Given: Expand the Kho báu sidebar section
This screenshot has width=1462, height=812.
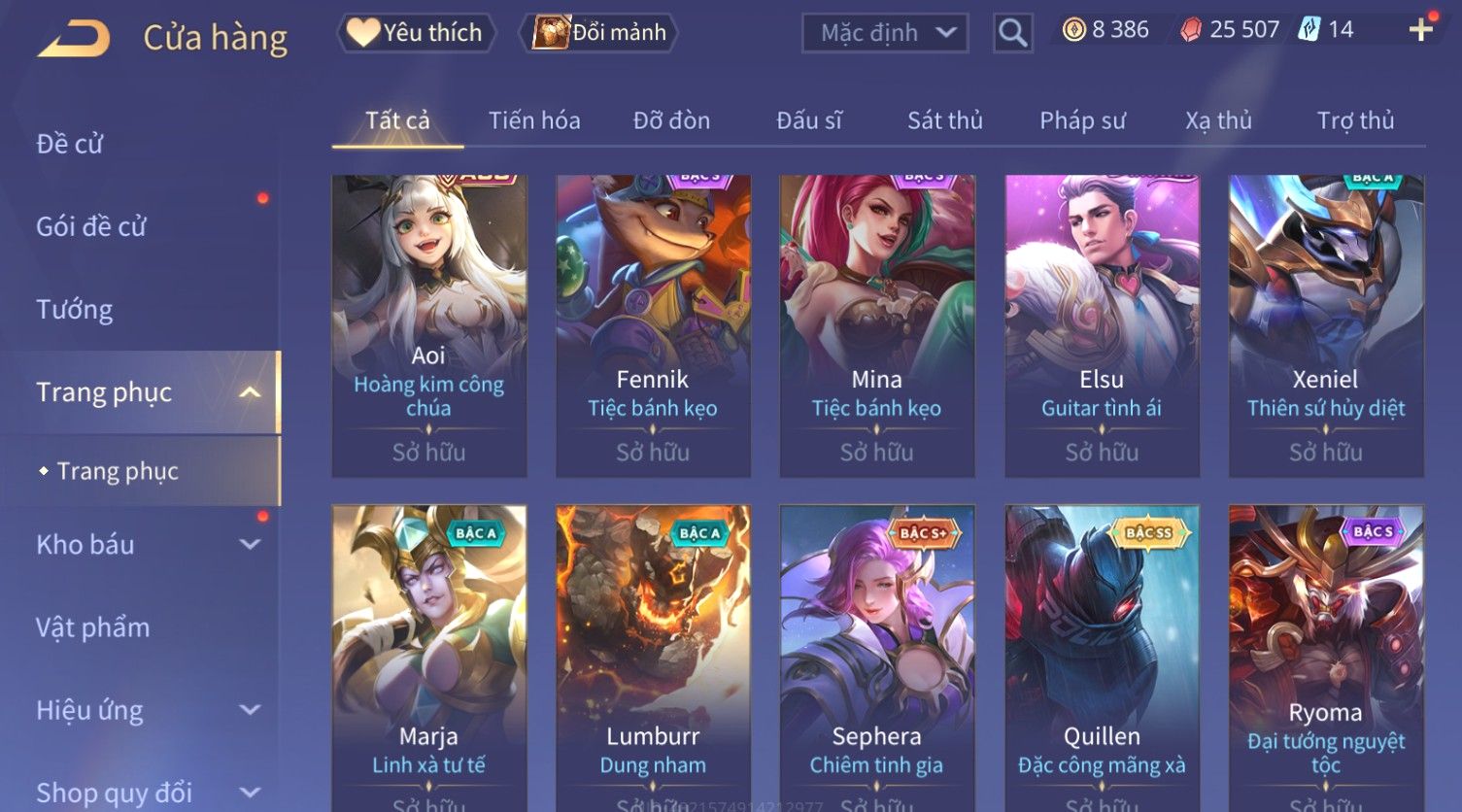Looking at the screenshot, I should tap(250, 545).
